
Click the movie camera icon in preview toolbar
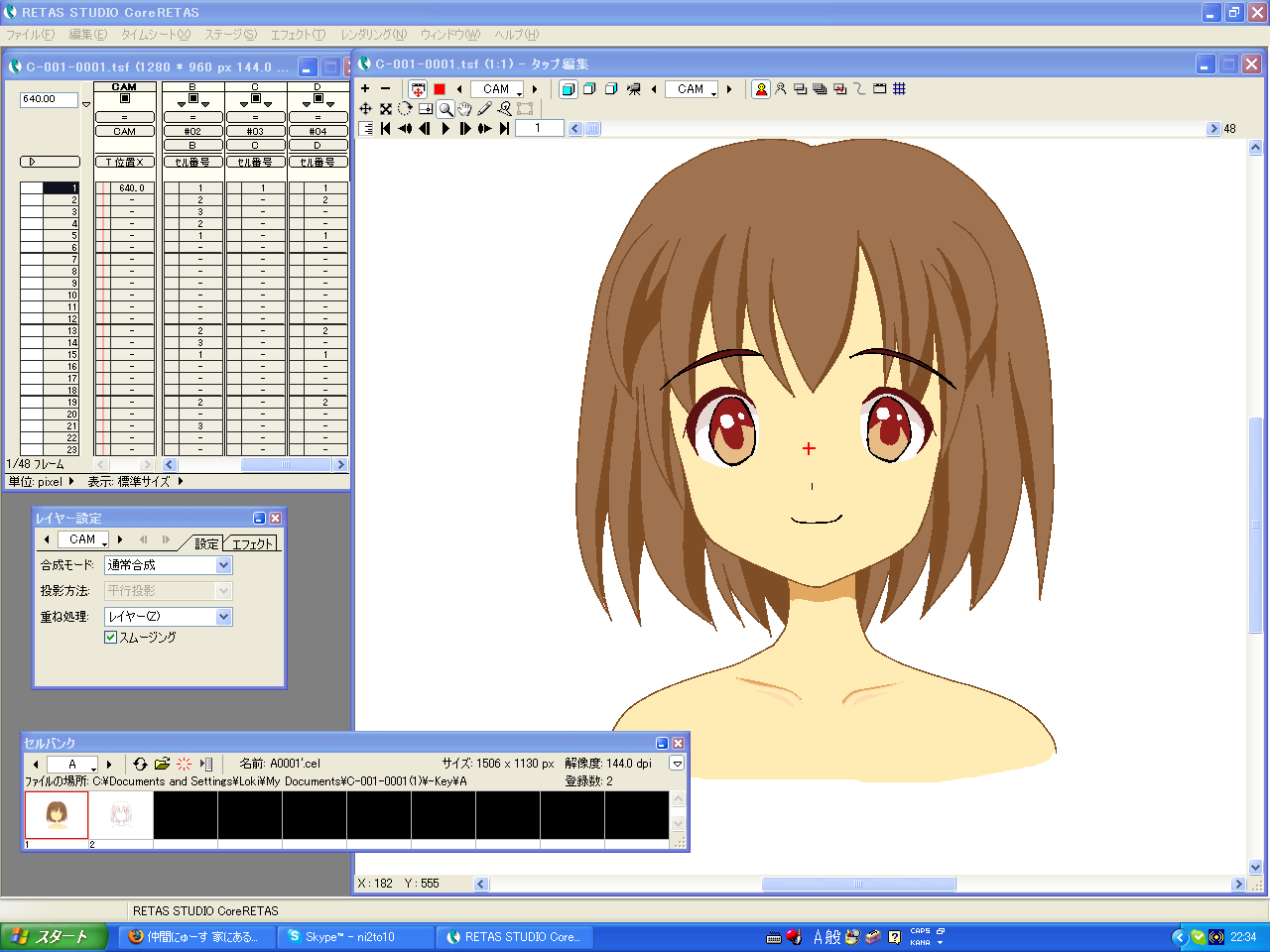[x=634, y=89]
